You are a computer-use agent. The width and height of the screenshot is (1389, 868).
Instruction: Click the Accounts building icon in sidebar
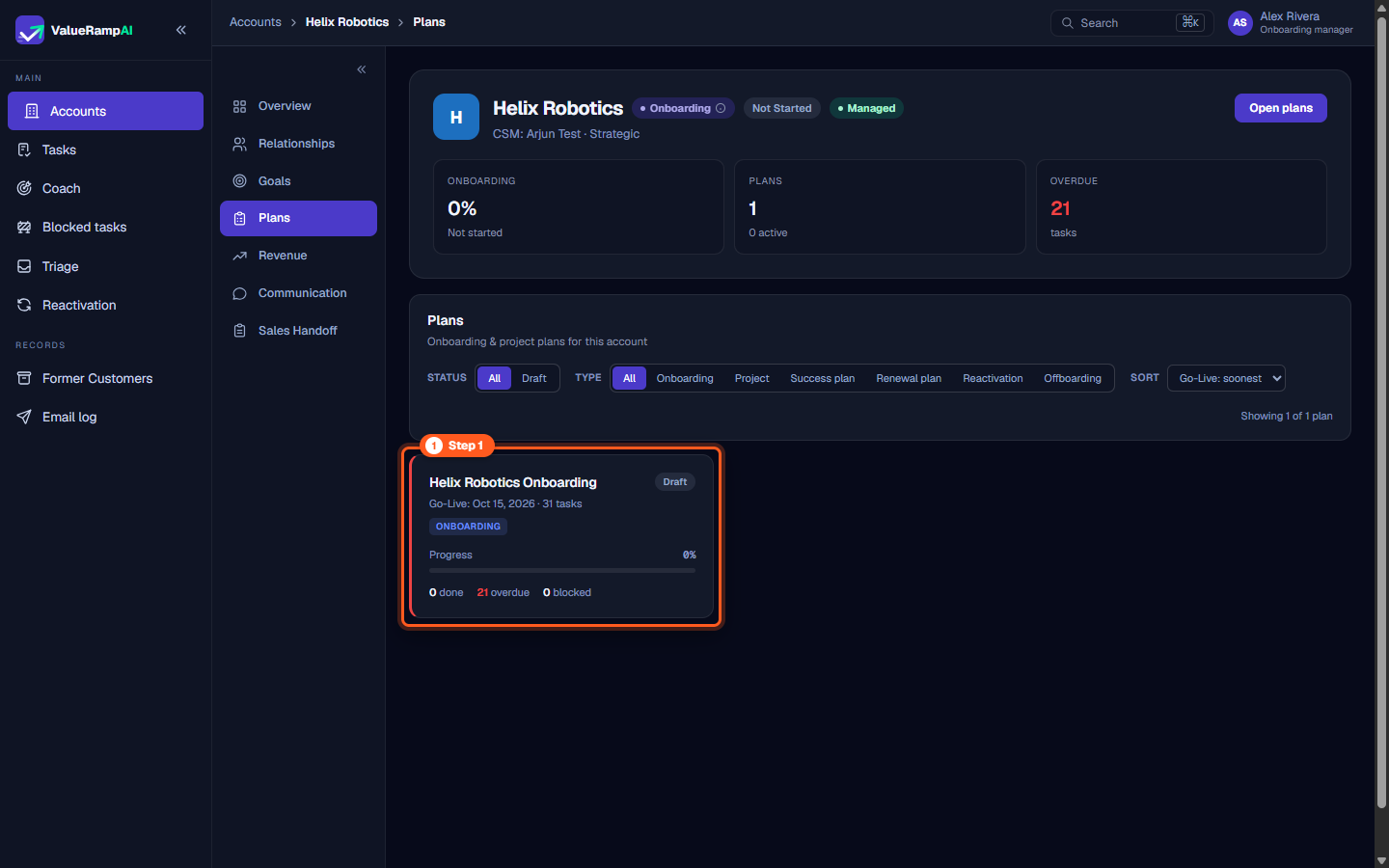[32, 111]
